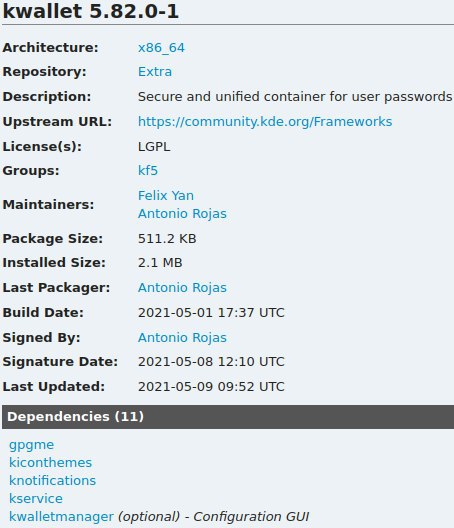Click the kwallet 5.82.0-1 page title
Viewport: 454px width, 528px height.
91,11
